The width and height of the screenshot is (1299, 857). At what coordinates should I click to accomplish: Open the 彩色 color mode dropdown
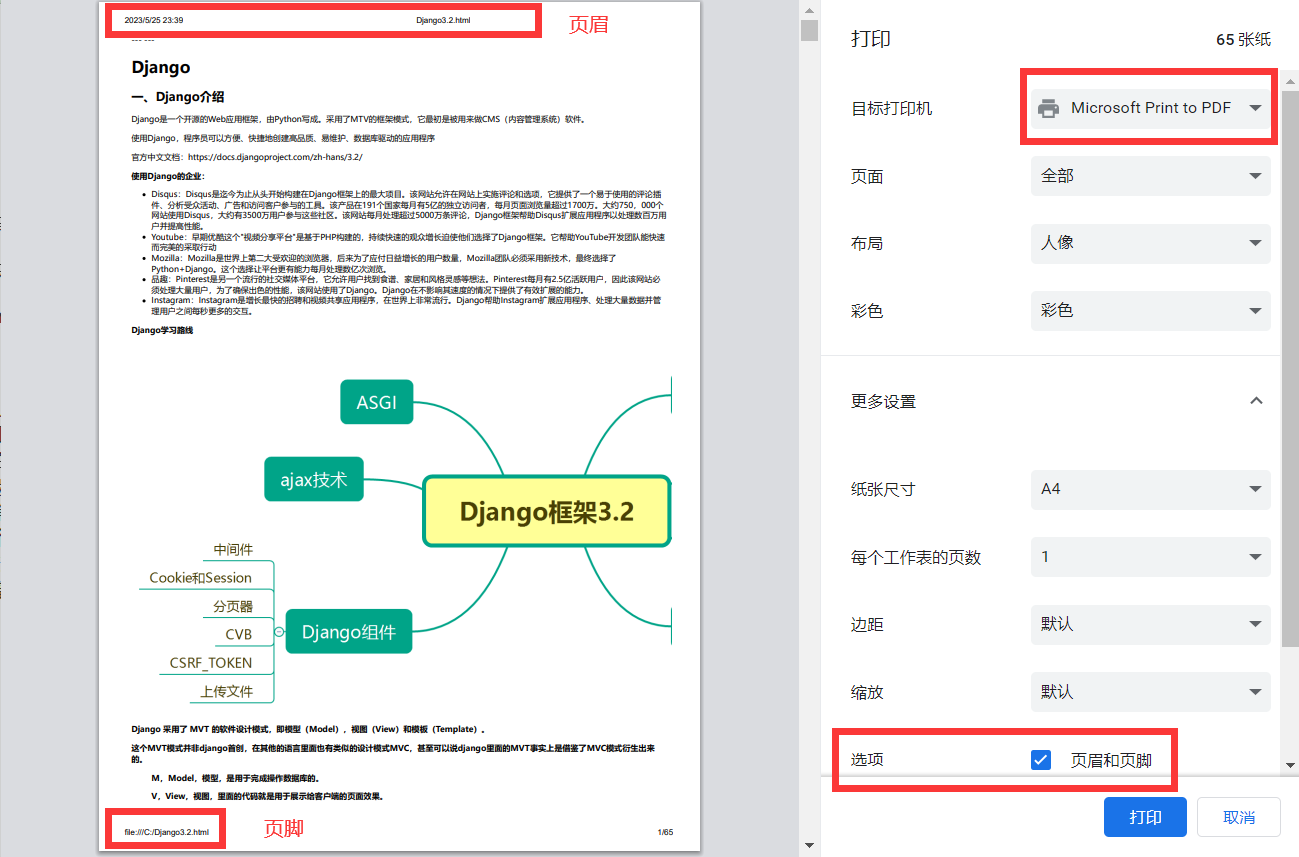point(1150,311)
